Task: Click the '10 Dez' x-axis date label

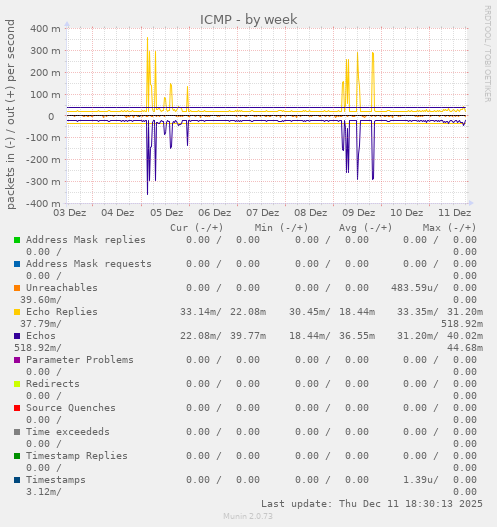Action: pyautogui.click(x=407, y=213)
